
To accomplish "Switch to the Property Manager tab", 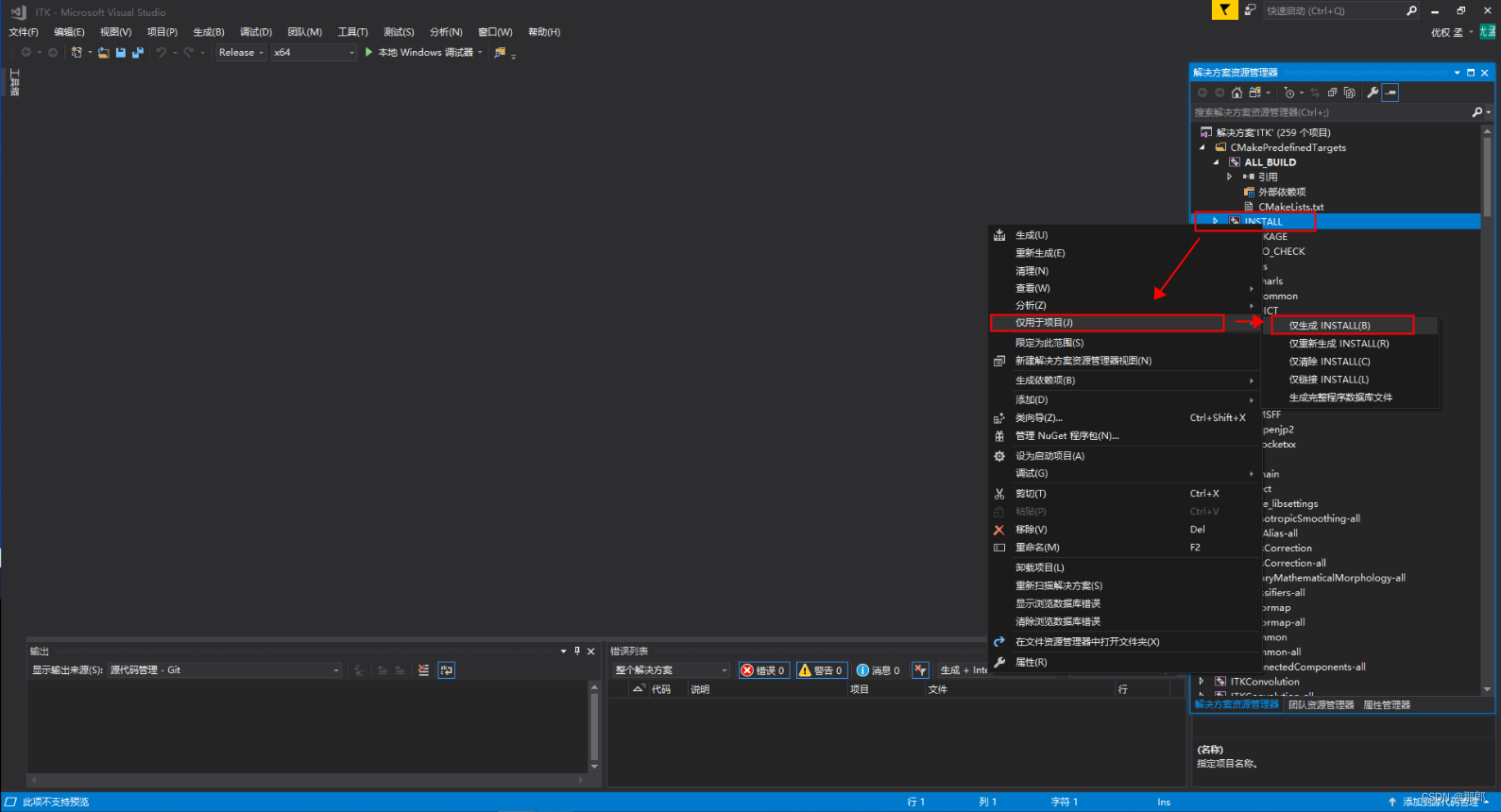I will tap(1387, 705).
